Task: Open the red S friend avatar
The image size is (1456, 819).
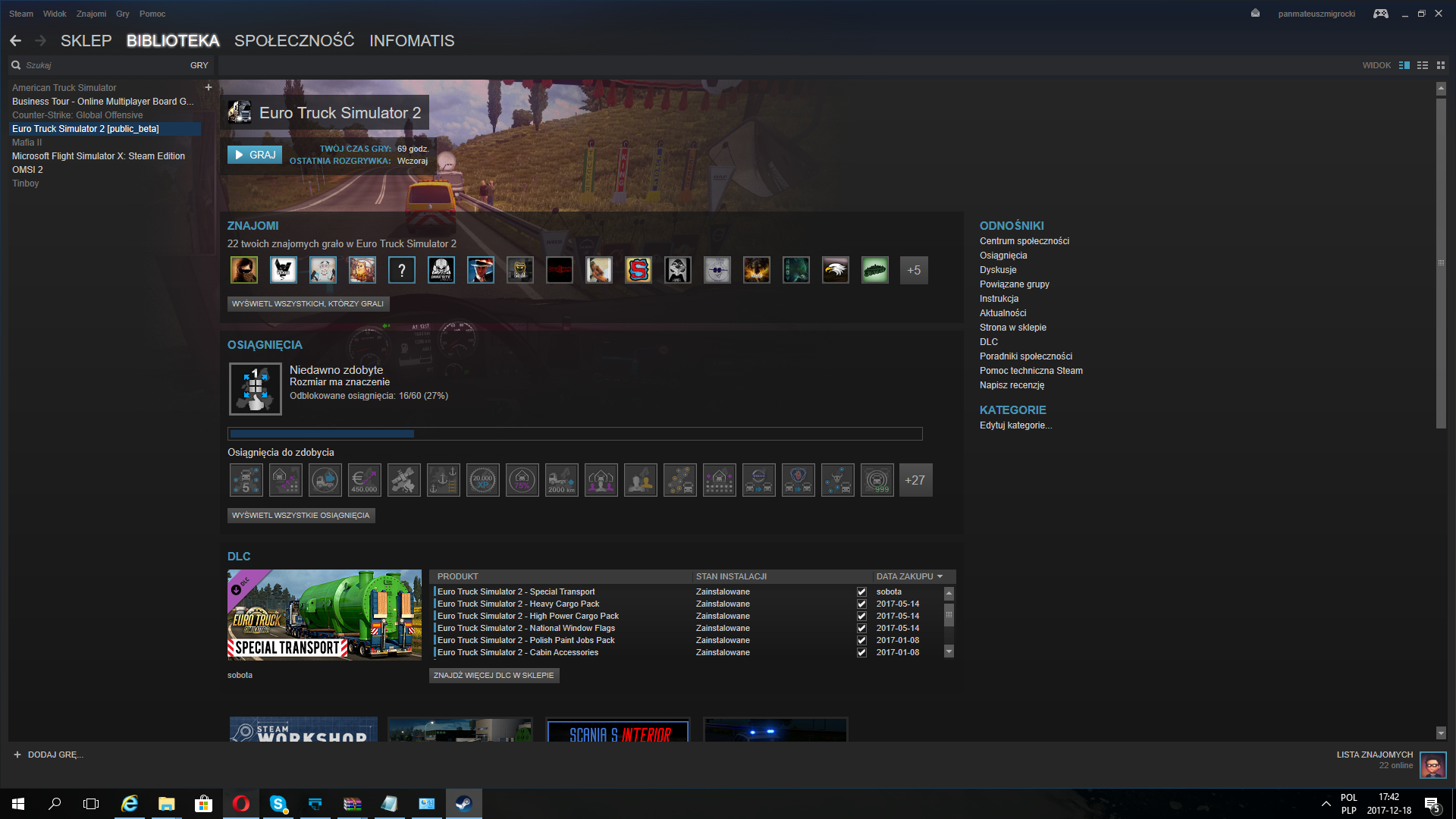Action: click(x=639, y=270)
